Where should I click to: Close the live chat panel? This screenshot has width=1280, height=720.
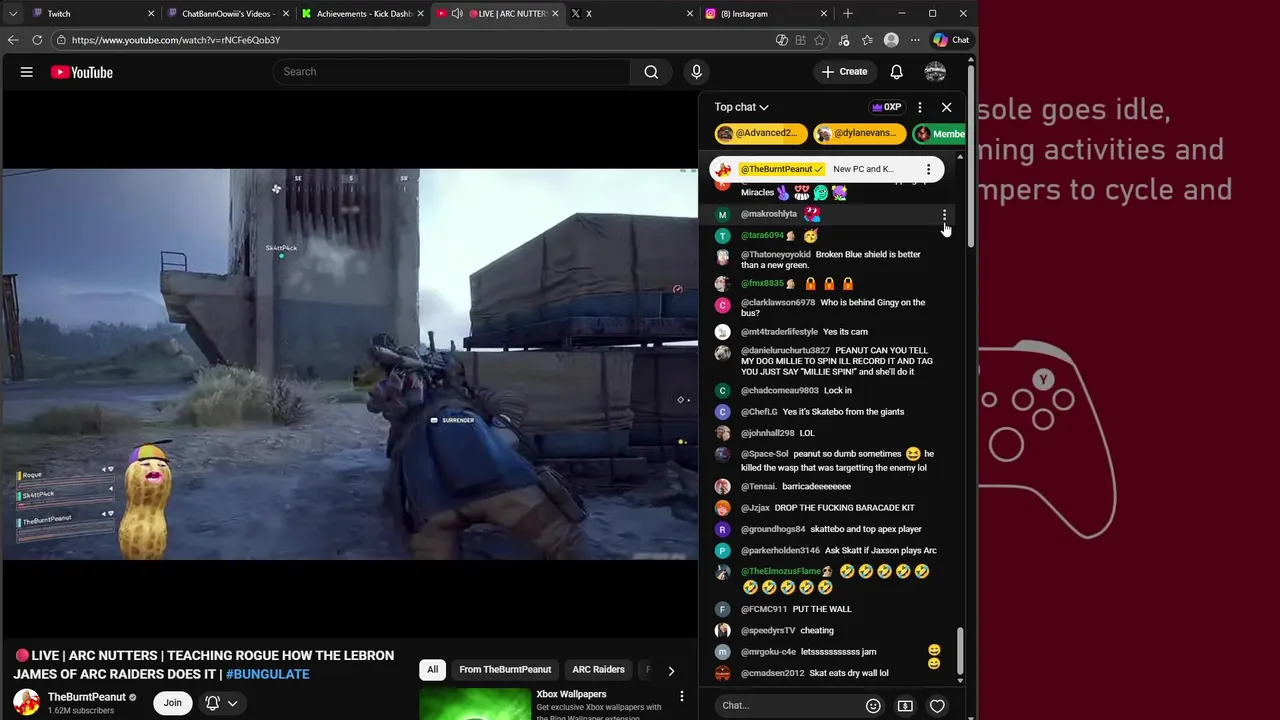coord(946,107)
